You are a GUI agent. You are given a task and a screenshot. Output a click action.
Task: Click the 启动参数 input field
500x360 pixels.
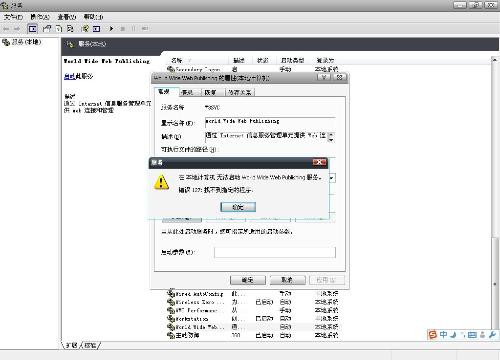(x=275, y=252)
